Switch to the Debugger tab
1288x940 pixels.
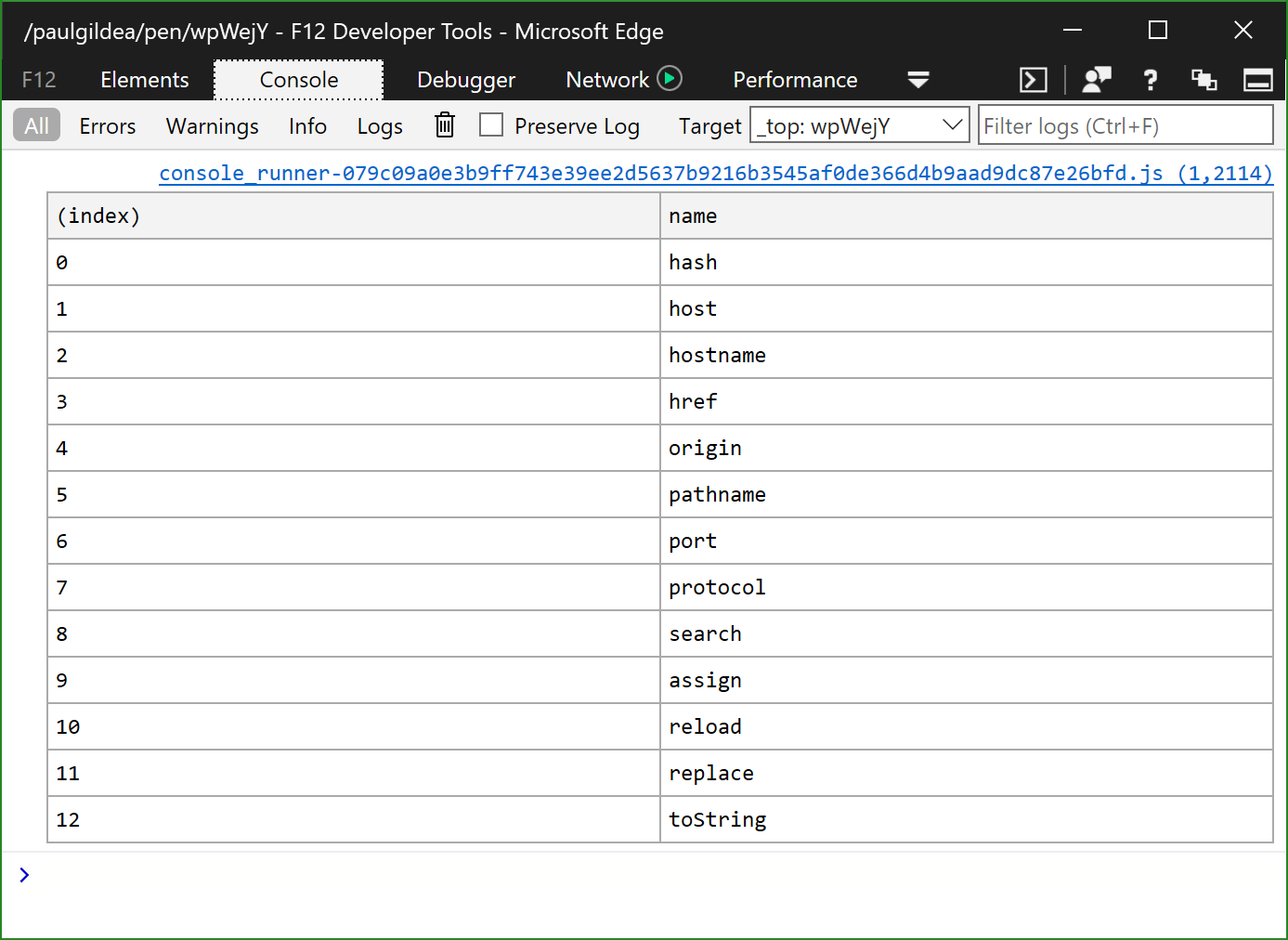tap(466, 80)
